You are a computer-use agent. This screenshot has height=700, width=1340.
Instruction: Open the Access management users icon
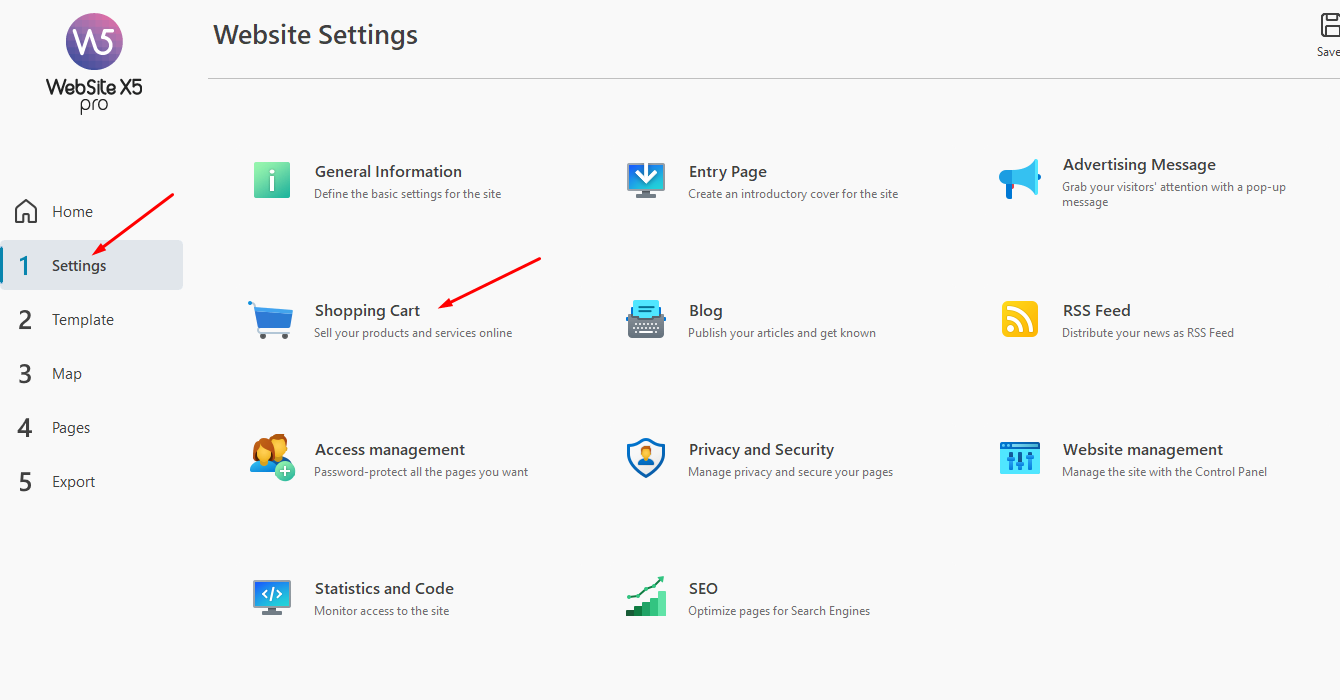click(271, 458)
